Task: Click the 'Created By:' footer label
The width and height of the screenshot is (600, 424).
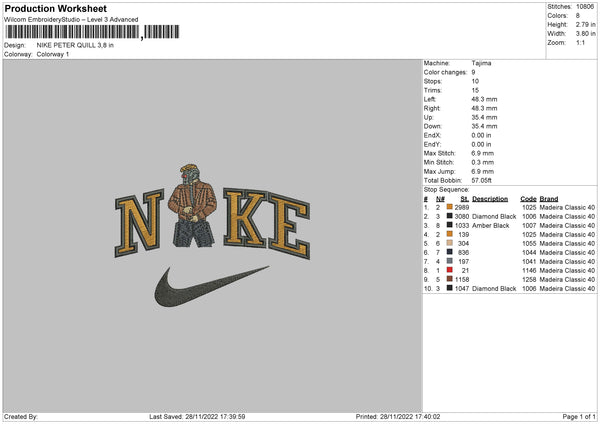Action: pyautogui.click(x=21, y=416)
